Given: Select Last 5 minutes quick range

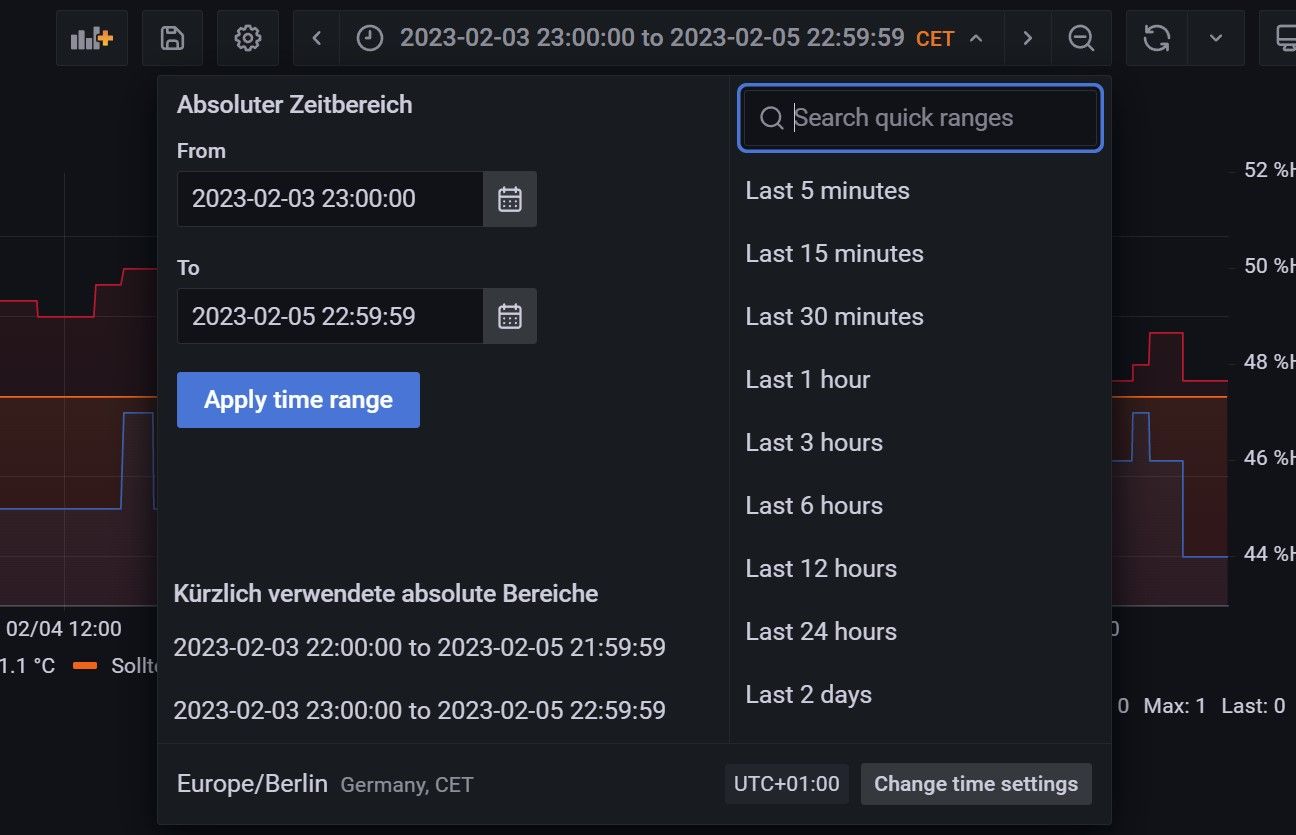Looking at the screenshot, I should click(827, 191).
